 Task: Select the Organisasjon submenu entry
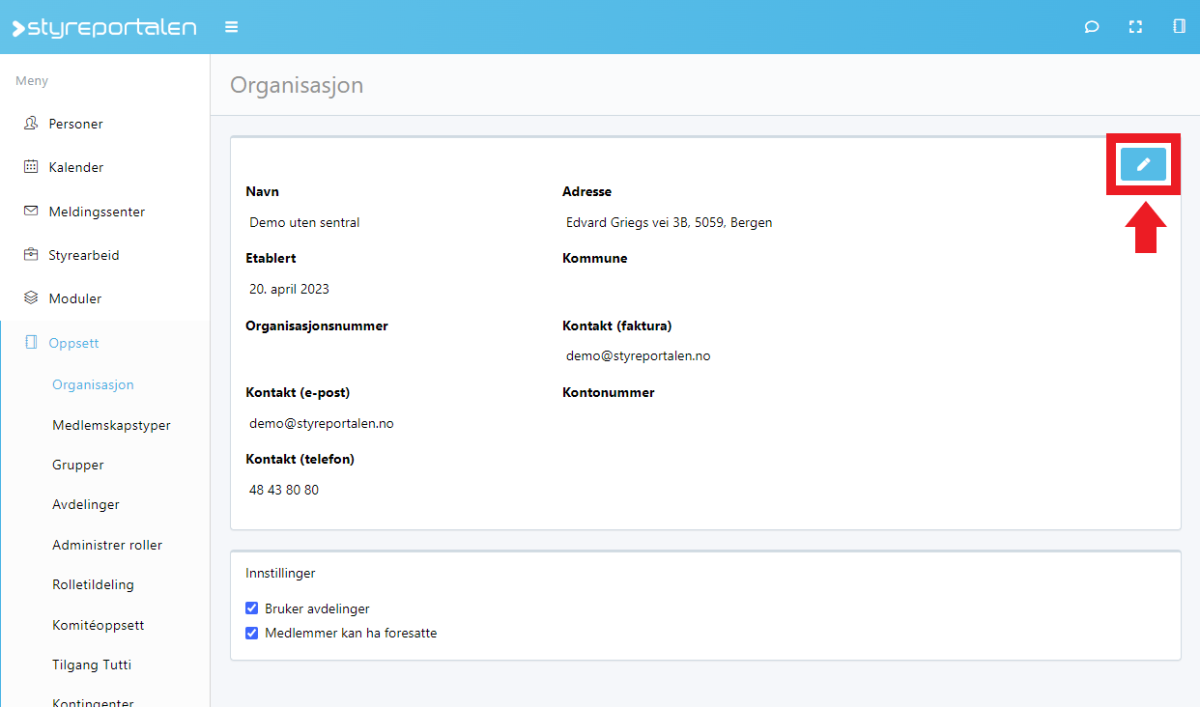[93, 384]
